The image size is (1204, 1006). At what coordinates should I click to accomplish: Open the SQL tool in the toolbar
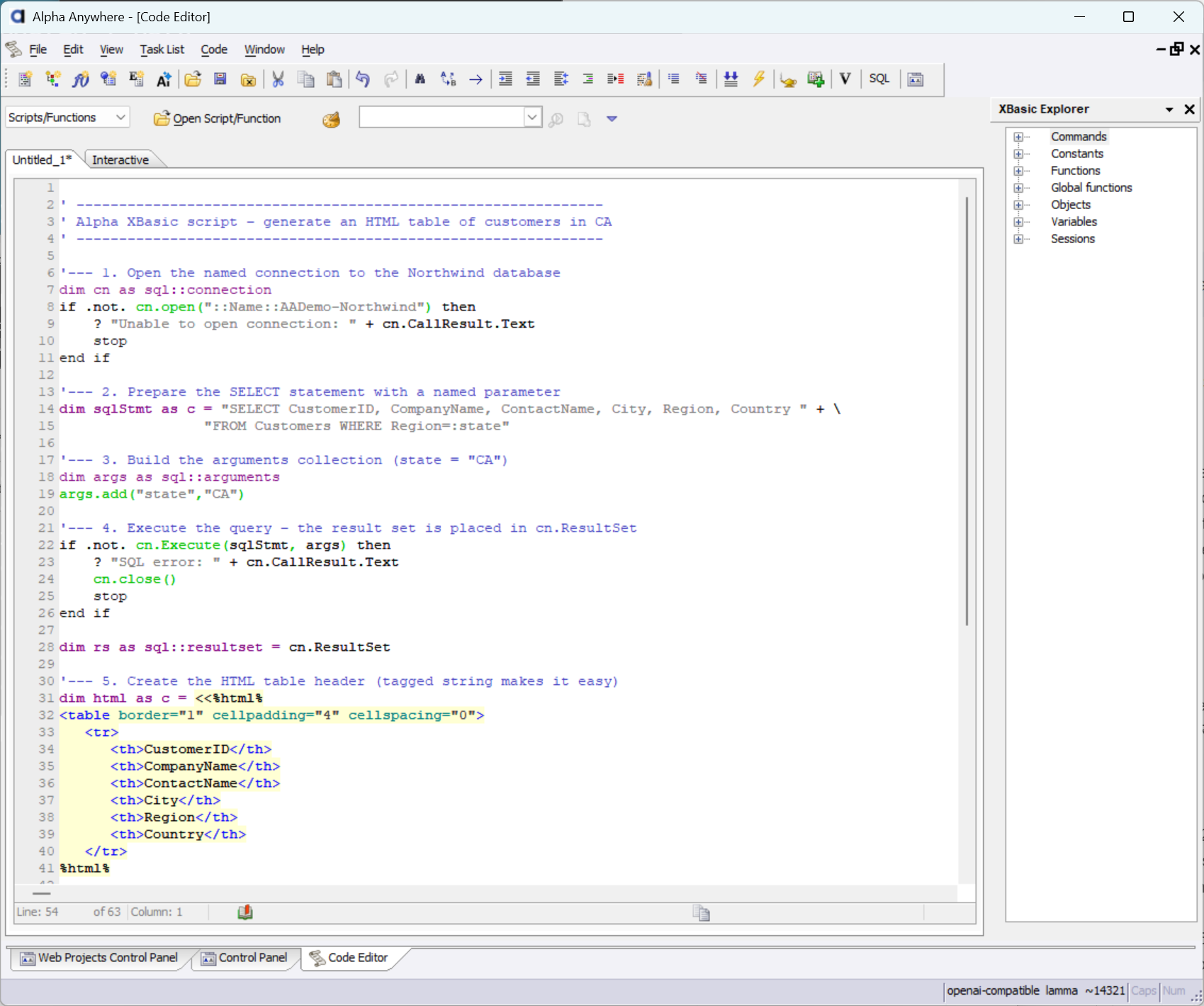[879, 79]
